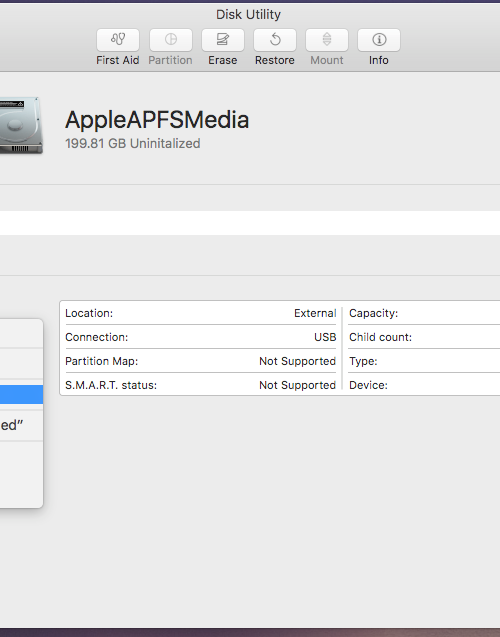Click the Mount toolbar button
The image size is (500, 637).
tap(327, 40)
